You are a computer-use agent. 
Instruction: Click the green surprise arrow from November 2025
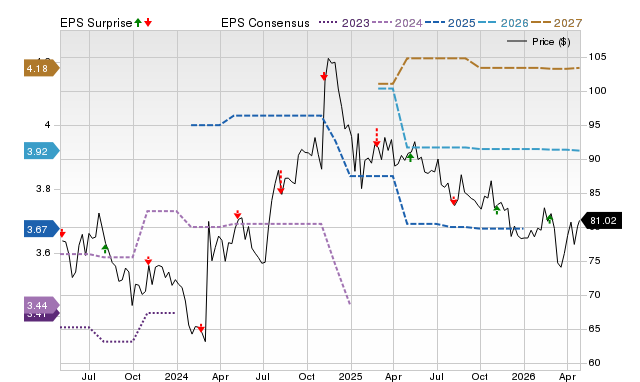pos(497,210)
